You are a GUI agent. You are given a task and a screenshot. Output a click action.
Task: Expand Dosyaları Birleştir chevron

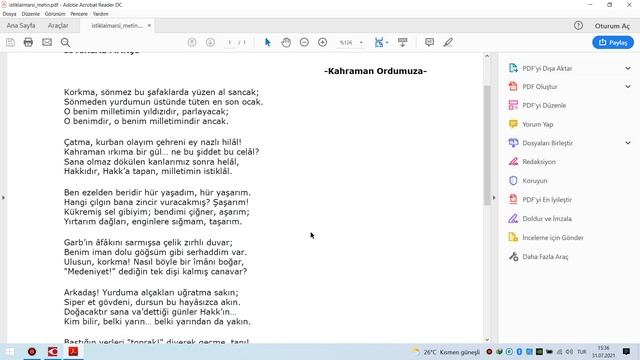point(628,143)
